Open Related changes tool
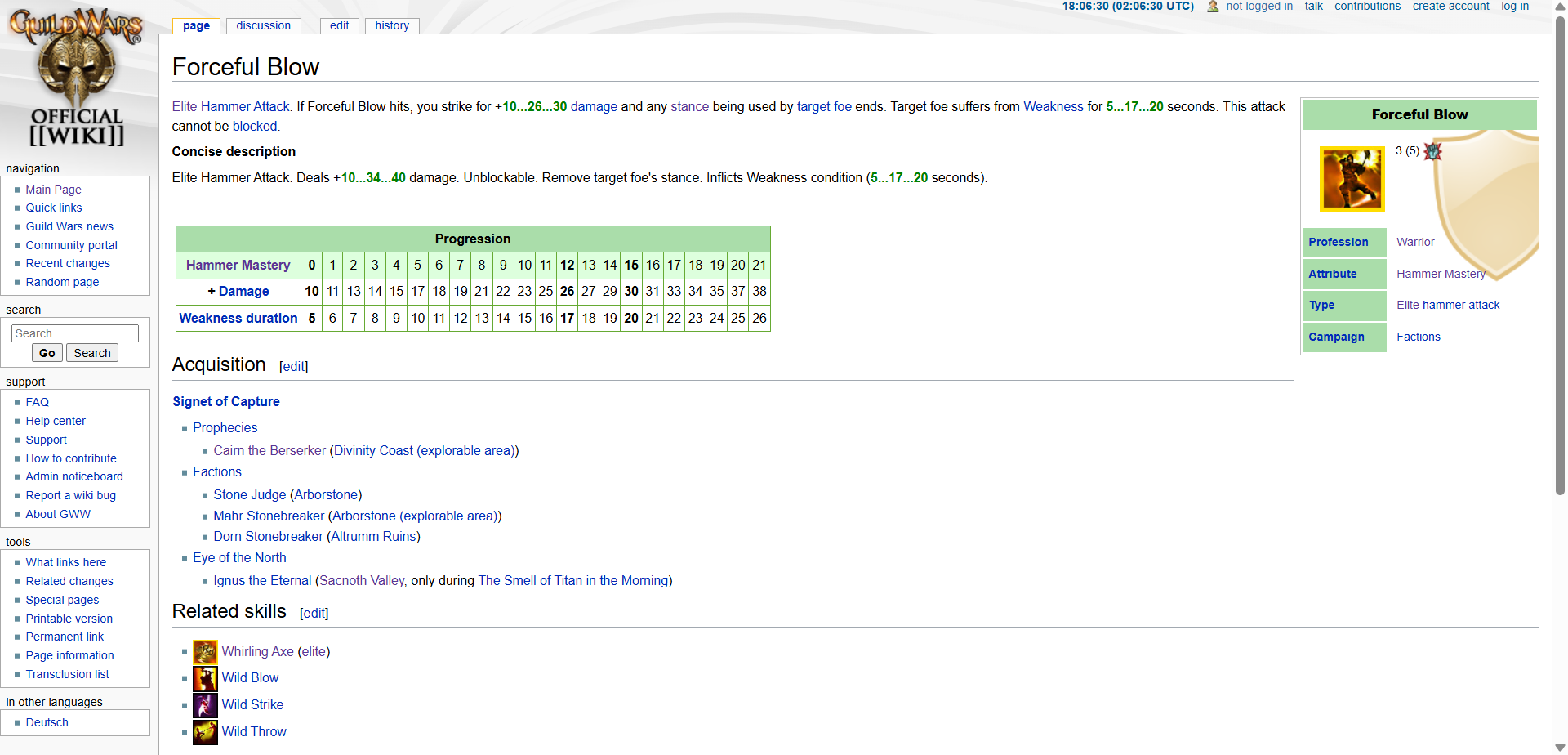 pyautogui.click(x=69, y=581)
